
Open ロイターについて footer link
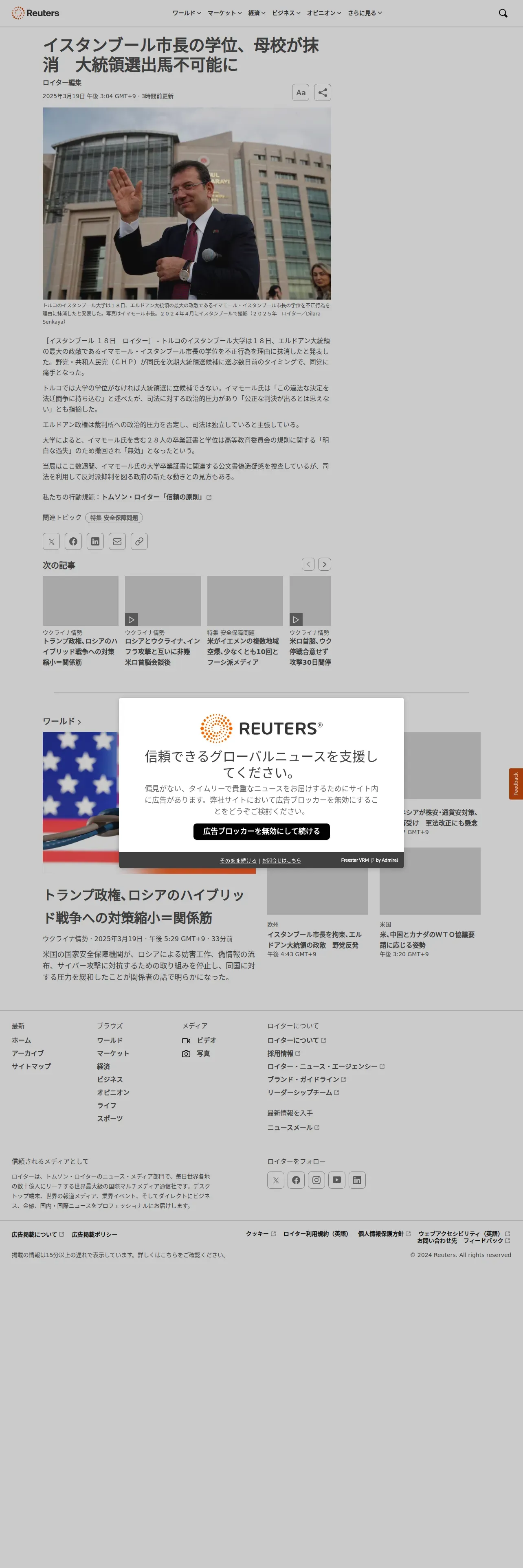coord(297,1040)
